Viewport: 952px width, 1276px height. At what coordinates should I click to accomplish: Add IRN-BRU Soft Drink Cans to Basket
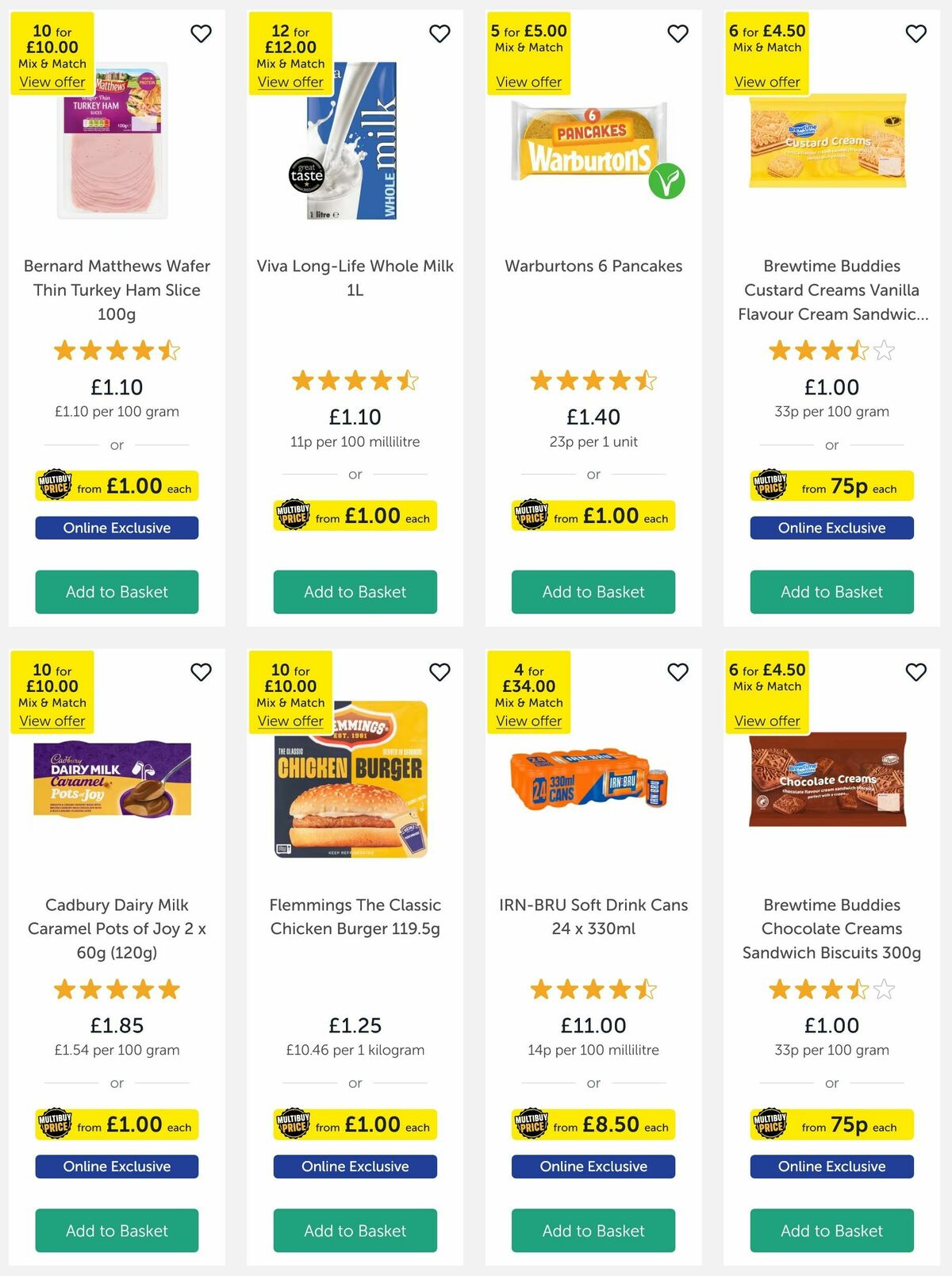(593, 1231)
